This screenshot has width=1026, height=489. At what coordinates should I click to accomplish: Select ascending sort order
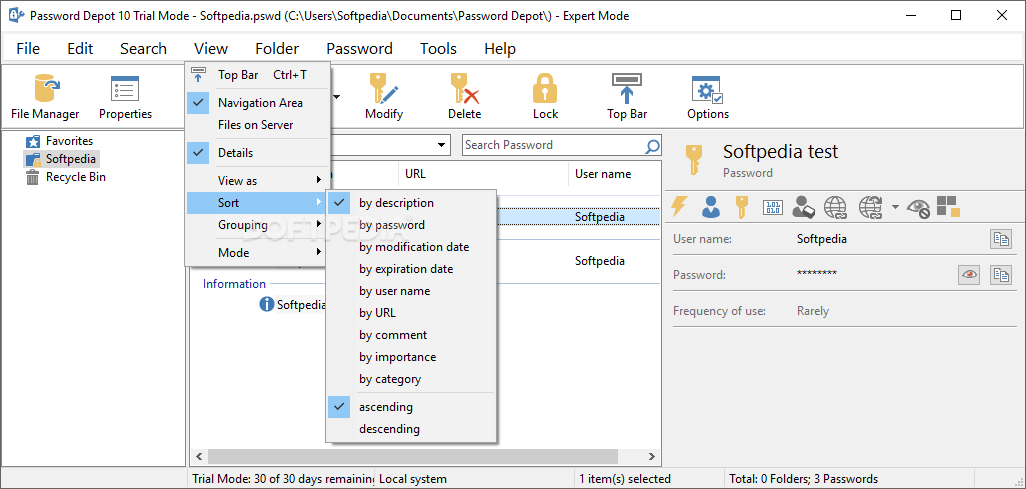[x=411, y=407]
